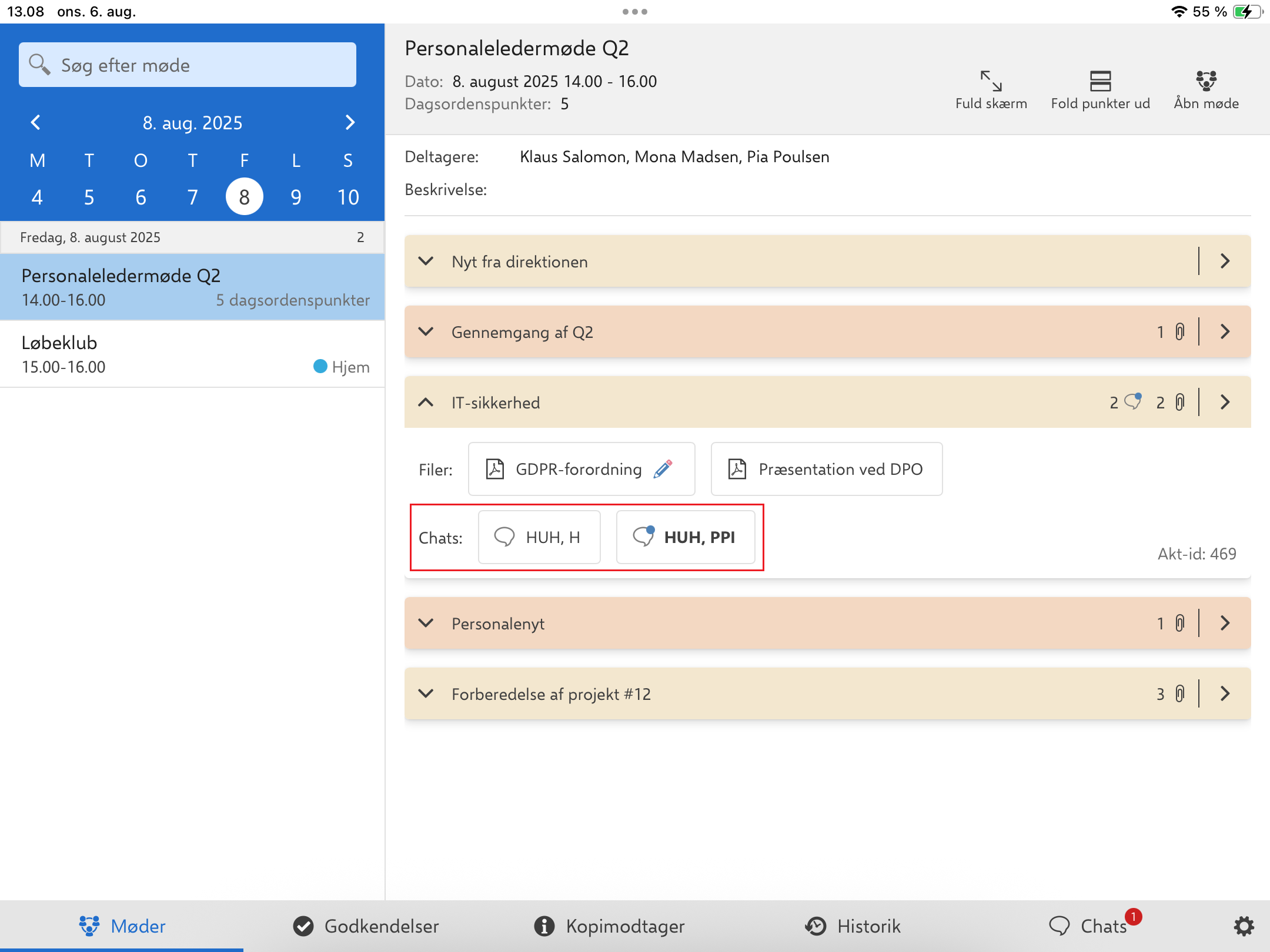Click the paperclip icon on Gennemgang af Q2

[x=1179, y=332]
